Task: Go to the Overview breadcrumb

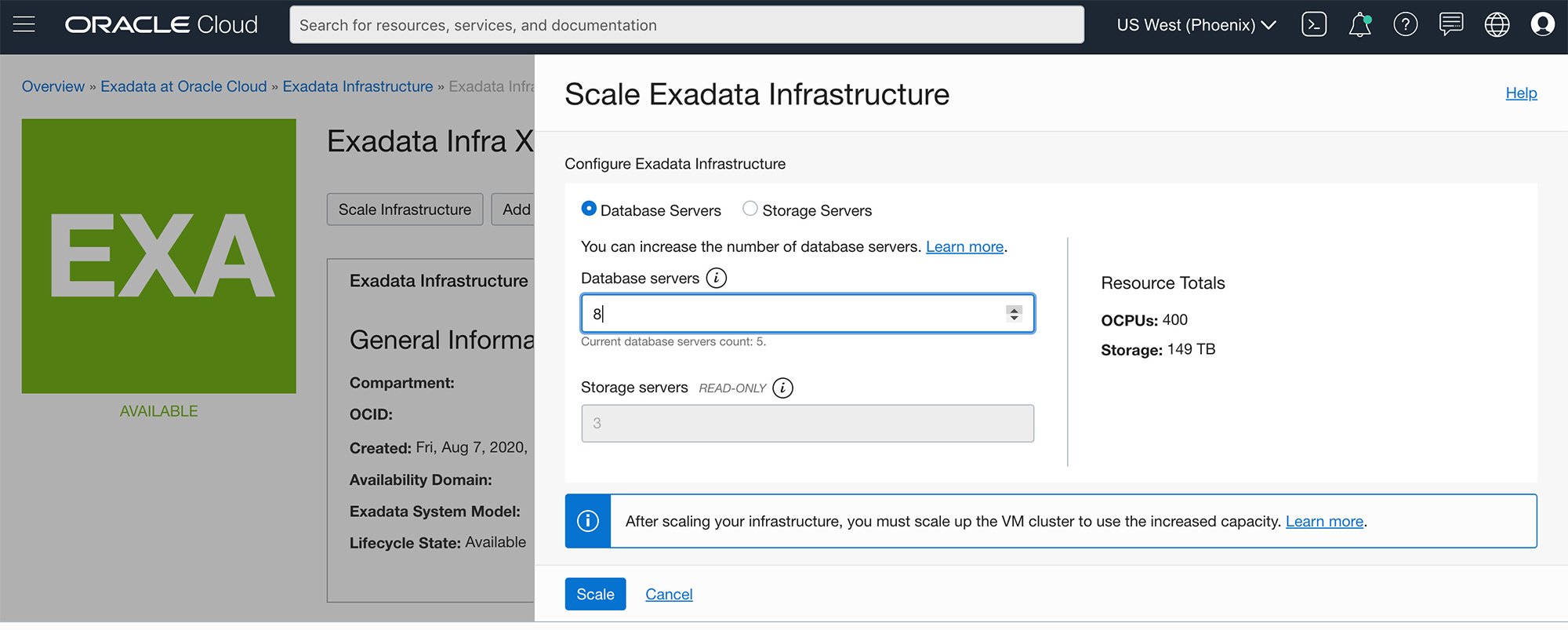Action: 53,86
